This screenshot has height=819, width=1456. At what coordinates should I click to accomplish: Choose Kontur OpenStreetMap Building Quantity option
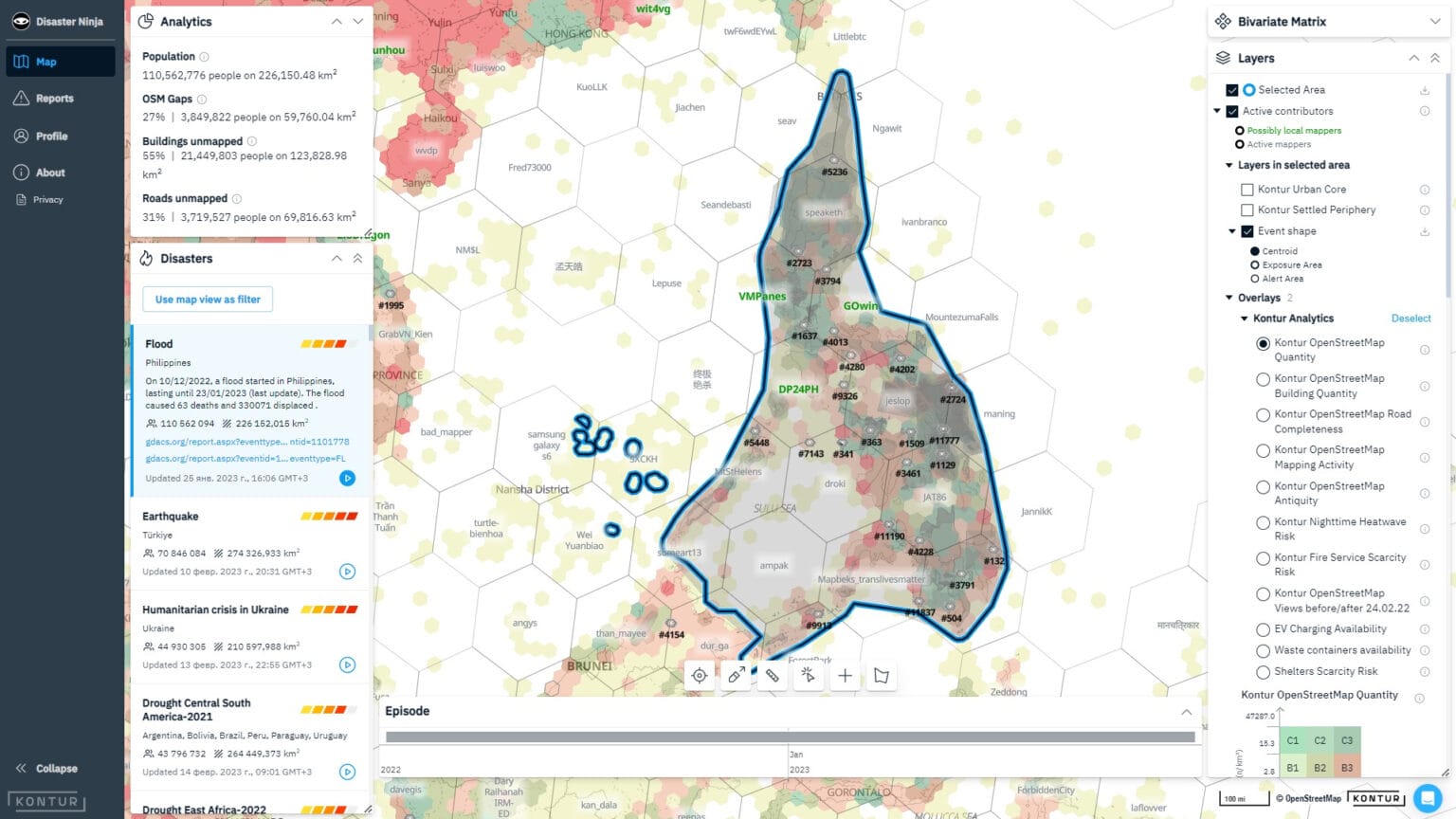tap(1263, 378)
